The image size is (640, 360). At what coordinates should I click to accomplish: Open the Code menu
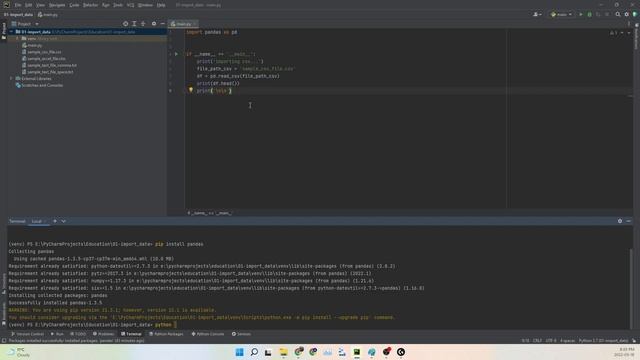pyautogui.click(x=74, y=5)
